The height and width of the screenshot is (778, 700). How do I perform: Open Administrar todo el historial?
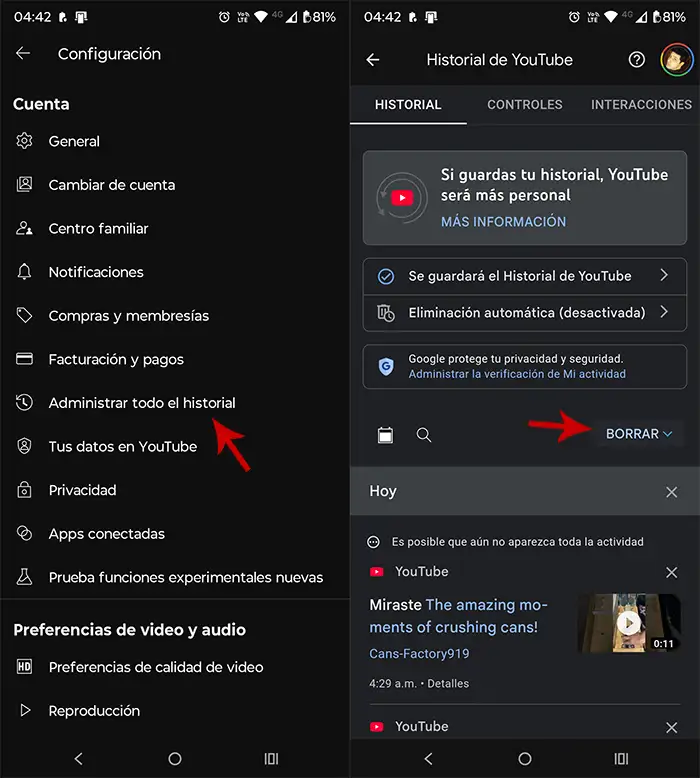pos(142,403)
